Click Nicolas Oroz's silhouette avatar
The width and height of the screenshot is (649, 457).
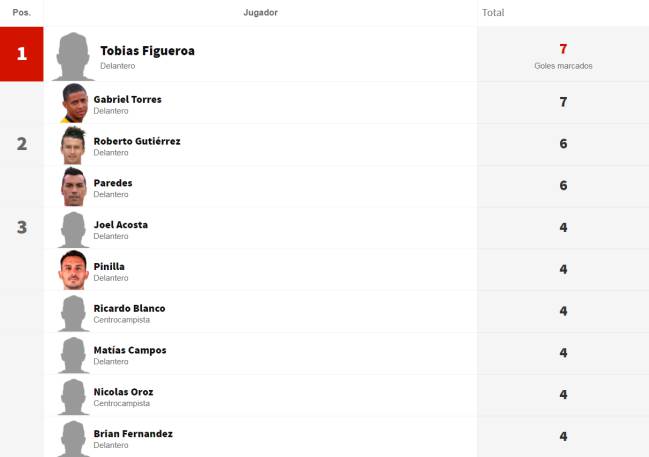(x=74, y=397)
